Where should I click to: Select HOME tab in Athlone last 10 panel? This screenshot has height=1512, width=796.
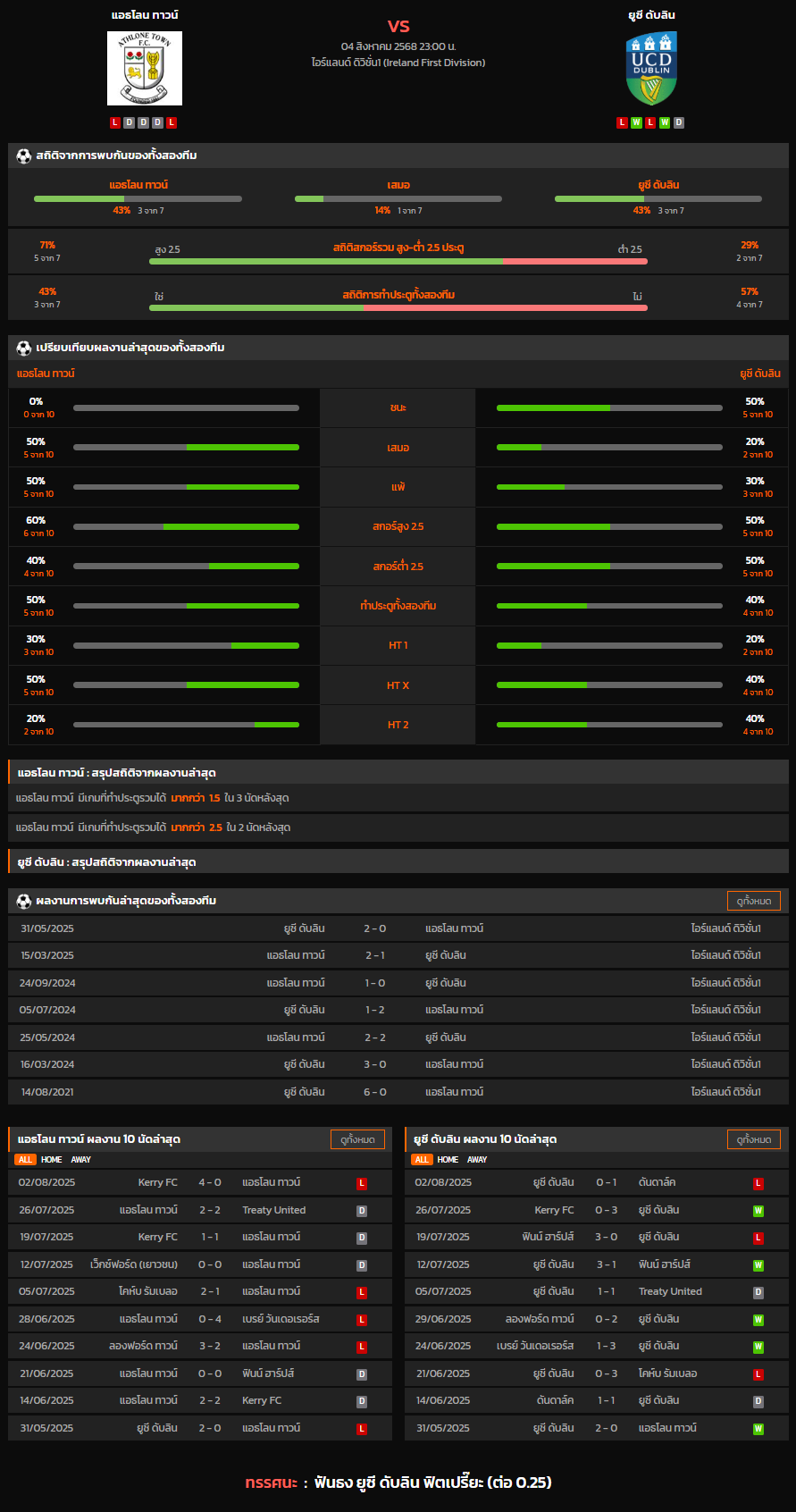point(52,1160)
